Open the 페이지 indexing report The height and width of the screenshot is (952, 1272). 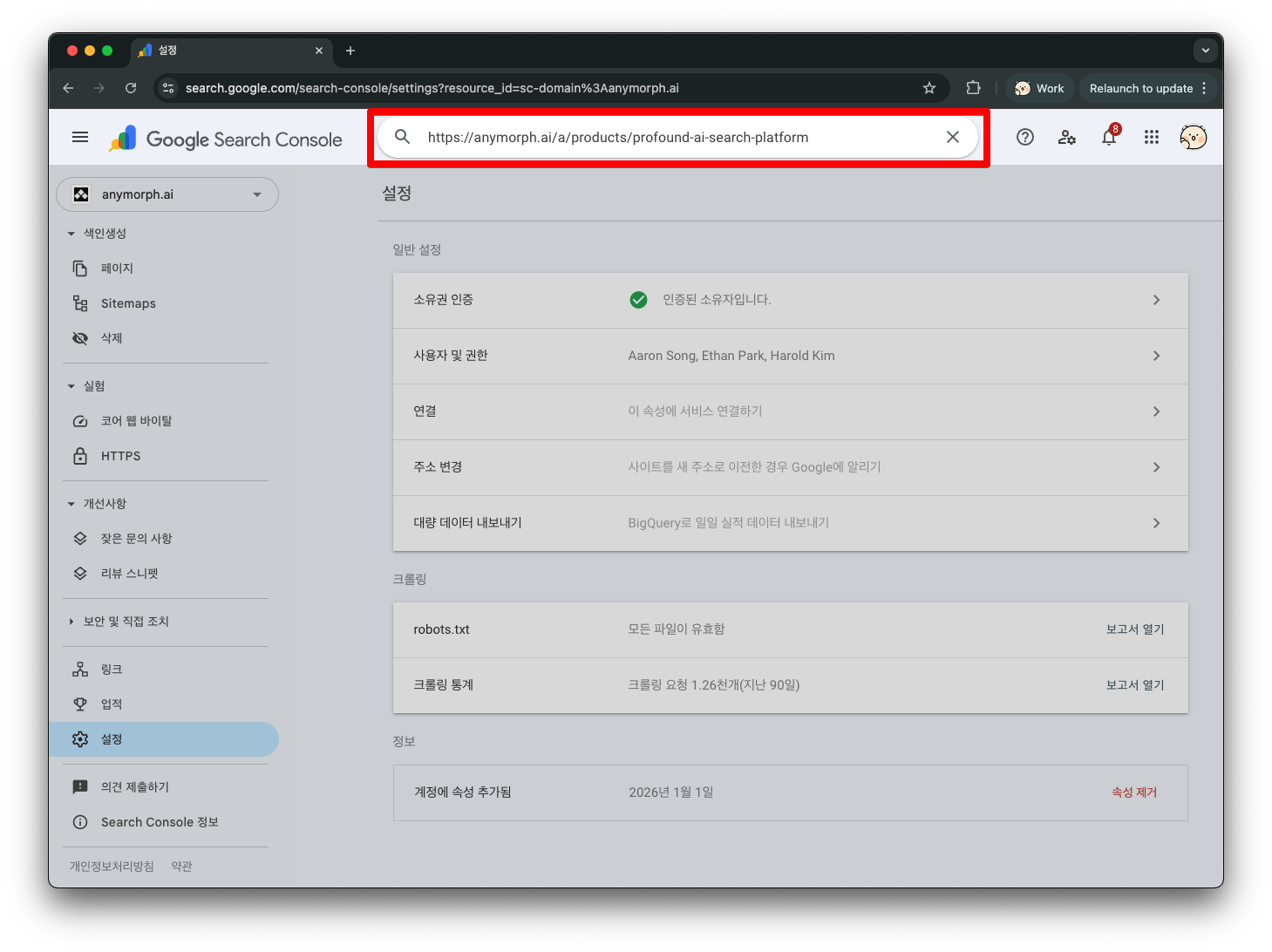117,268
